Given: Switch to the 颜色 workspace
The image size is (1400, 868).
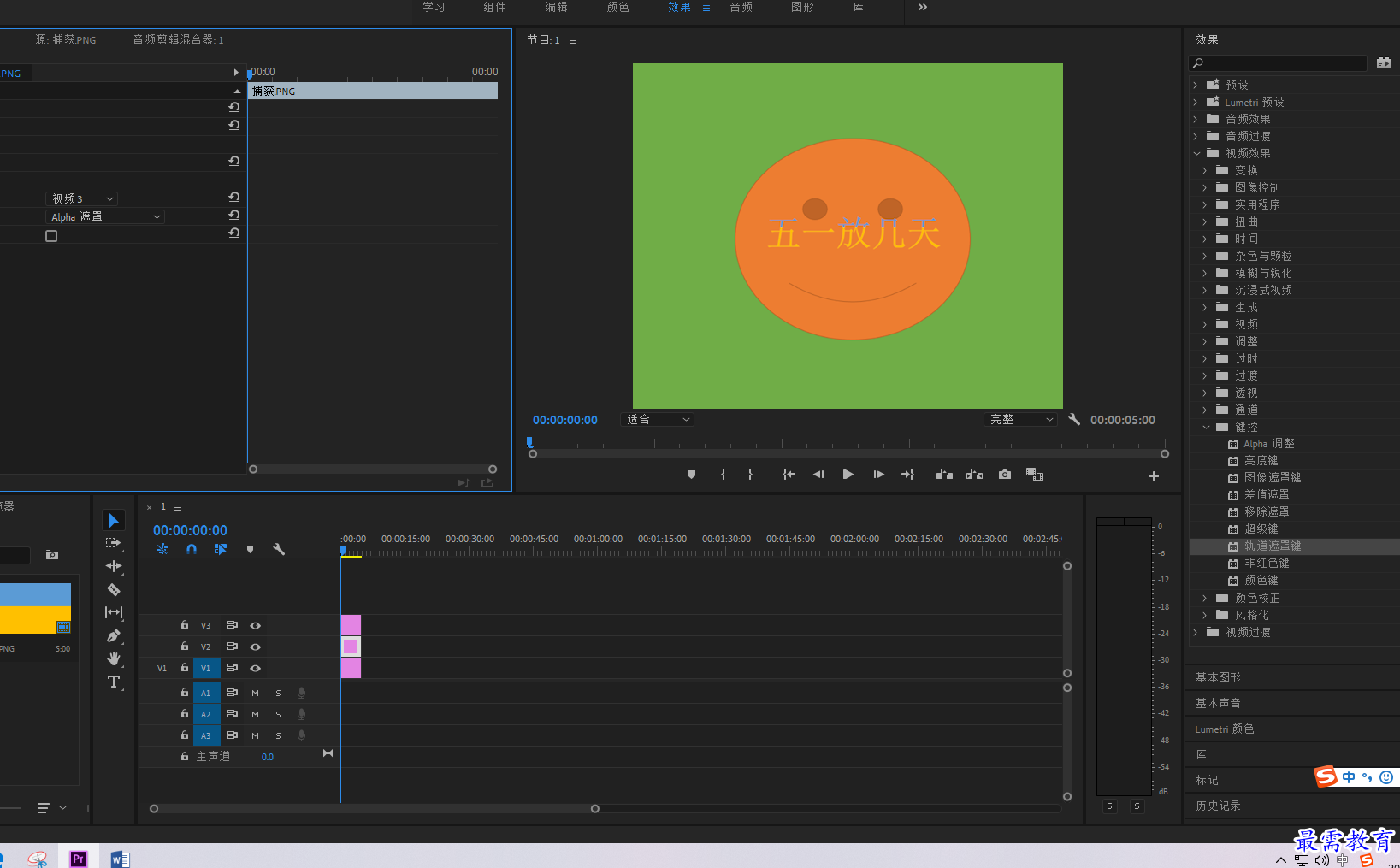Looking at the screenshot, I should [617, 7].
